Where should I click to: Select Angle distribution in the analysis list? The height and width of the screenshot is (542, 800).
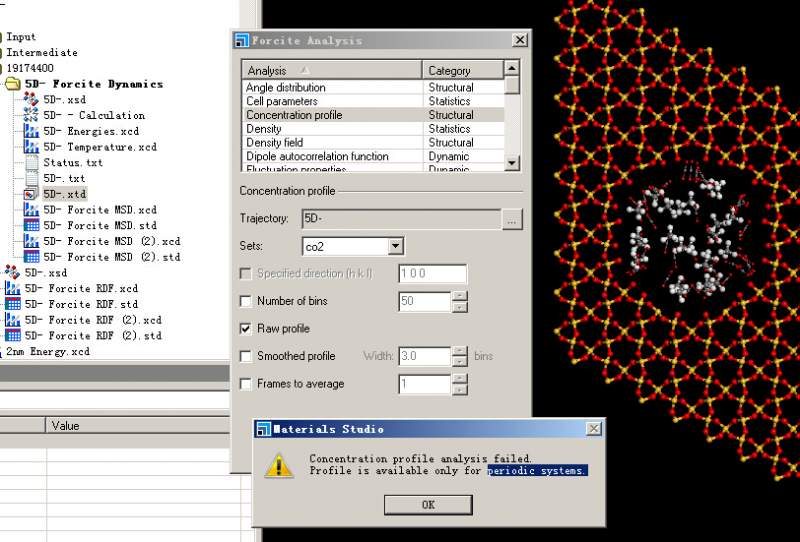(x=373, y=87)
